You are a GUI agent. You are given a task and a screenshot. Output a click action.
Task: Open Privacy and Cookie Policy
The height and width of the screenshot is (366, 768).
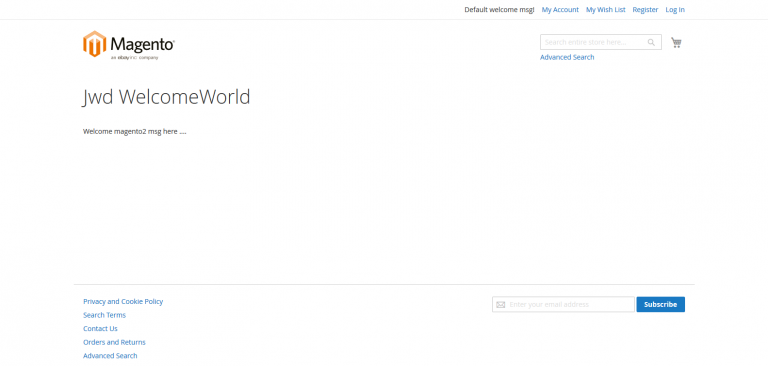(x=123, y=301)
